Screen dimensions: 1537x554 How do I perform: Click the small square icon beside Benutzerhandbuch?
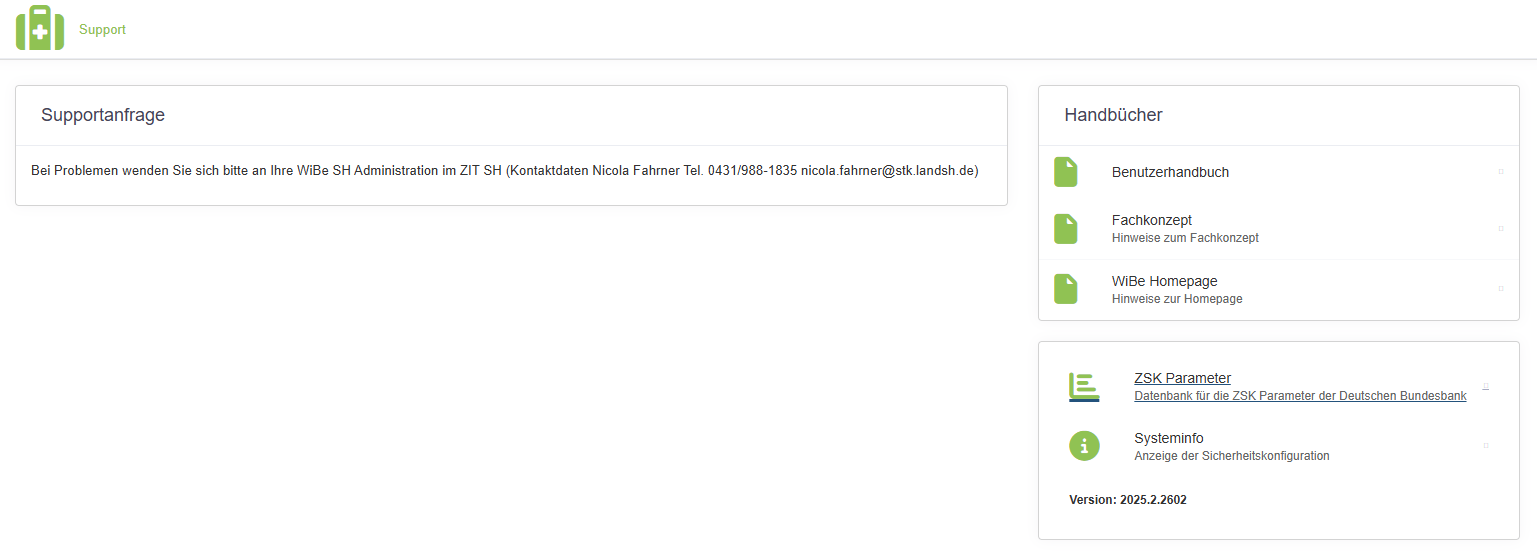[x=1500, y=172]
